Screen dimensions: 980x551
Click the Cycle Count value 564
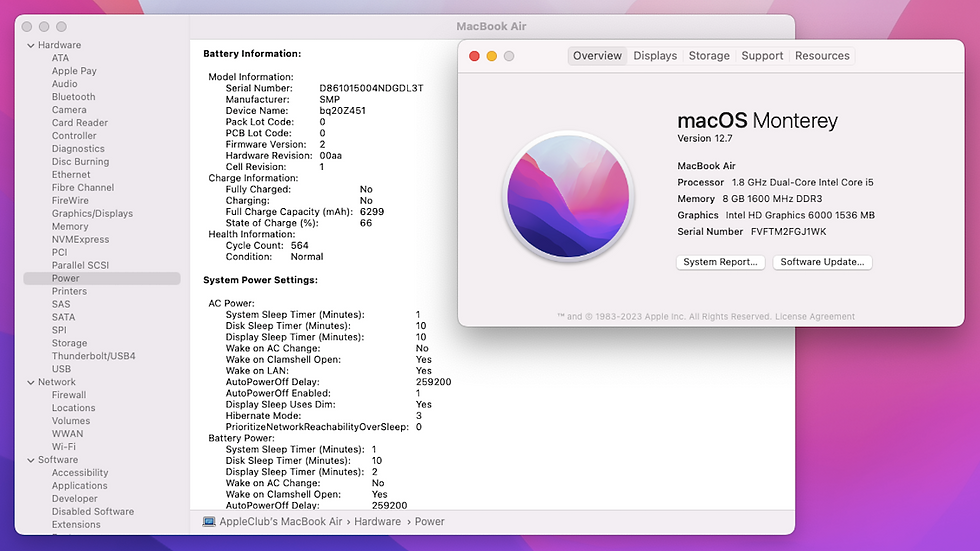pos(299,246)
